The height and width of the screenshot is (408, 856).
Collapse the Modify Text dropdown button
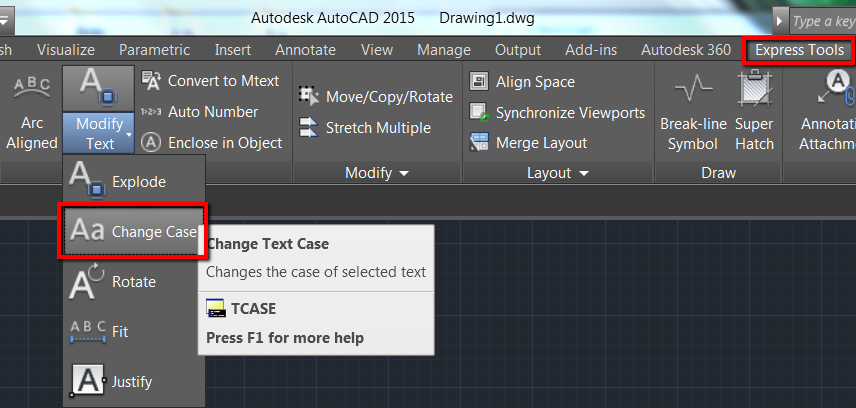pos(100,135)
